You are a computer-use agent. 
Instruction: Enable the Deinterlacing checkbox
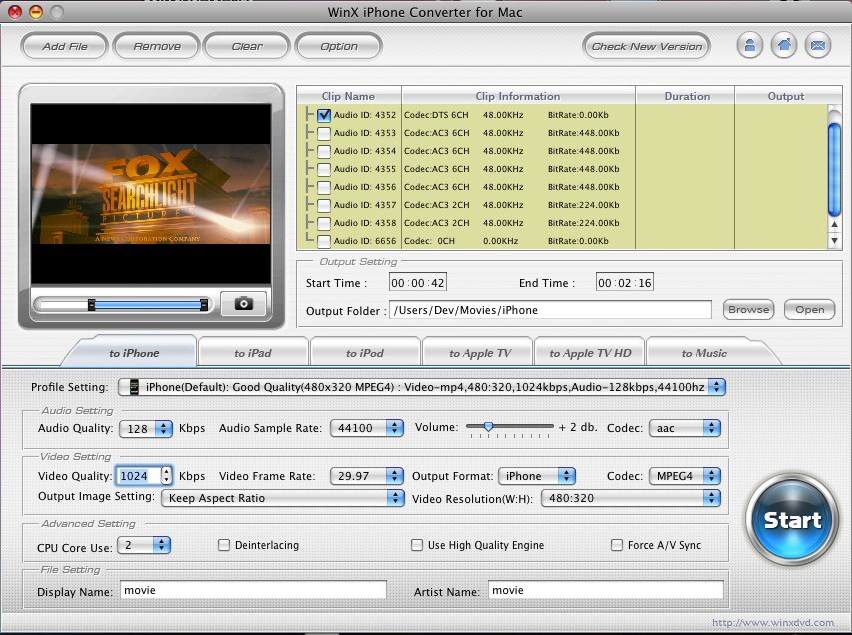pos(224,545)
